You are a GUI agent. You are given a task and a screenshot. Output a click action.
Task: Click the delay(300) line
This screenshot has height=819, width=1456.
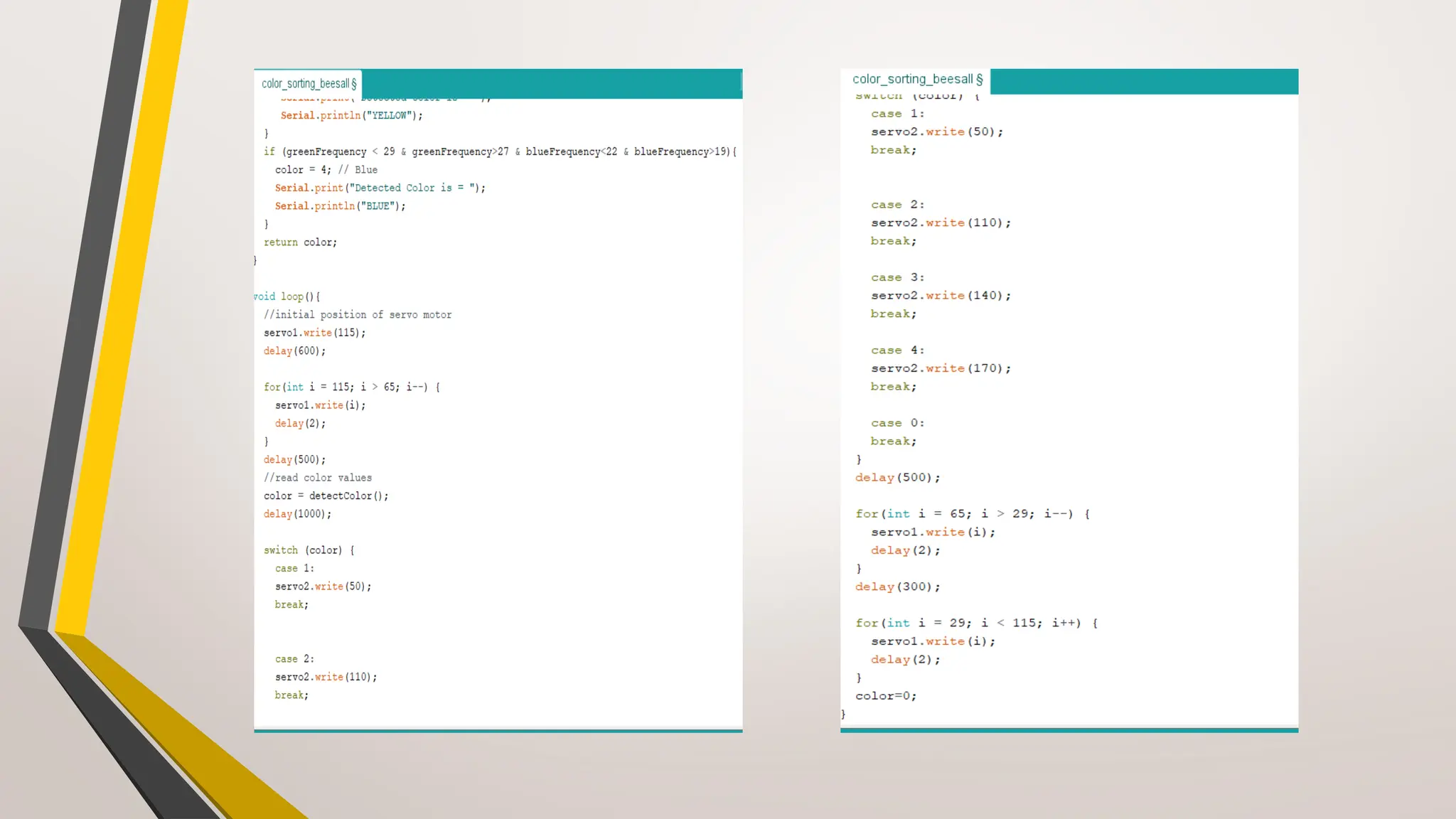(x=897, y=587)
